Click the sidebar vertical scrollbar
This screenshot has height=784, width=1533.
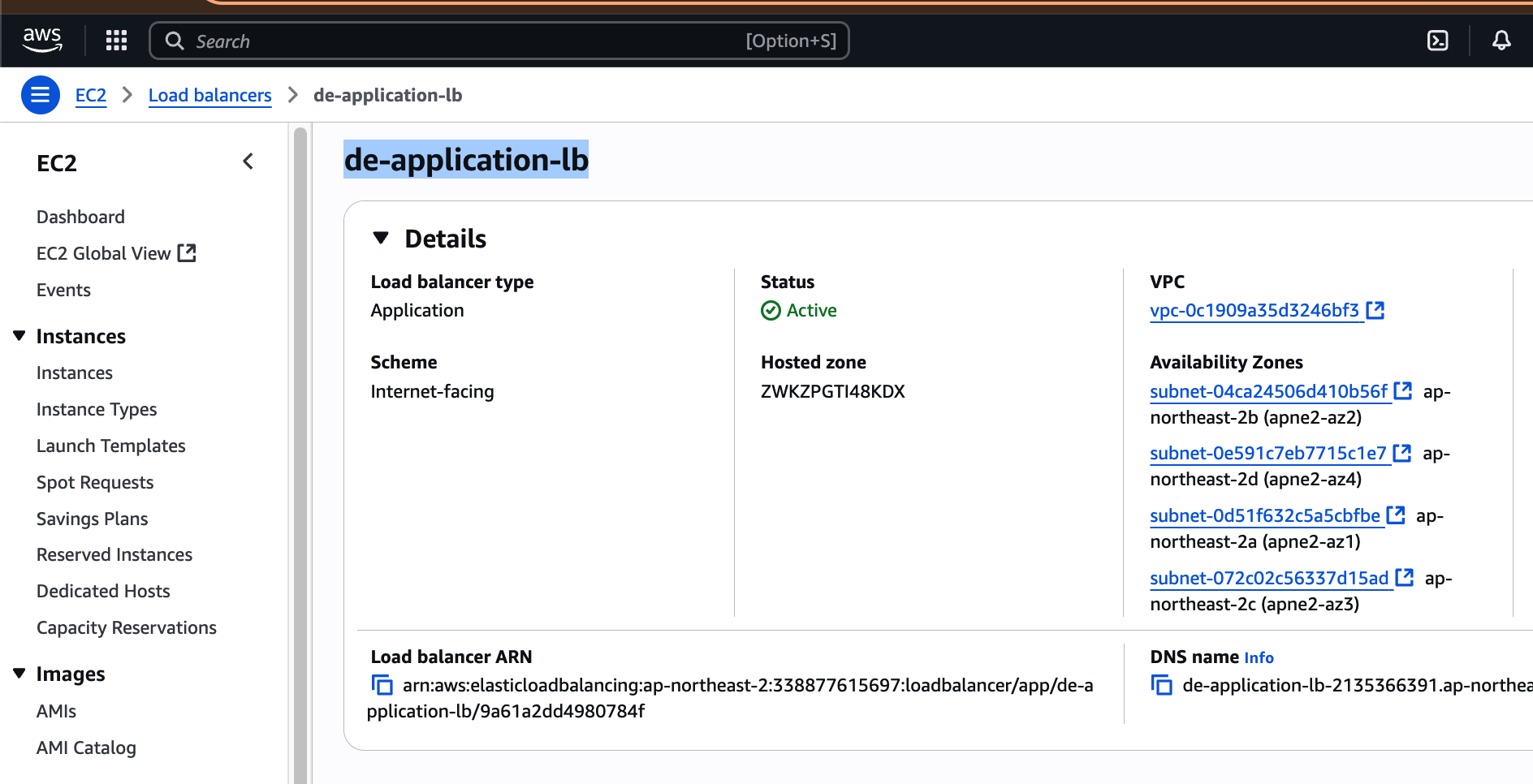[300, 454]
